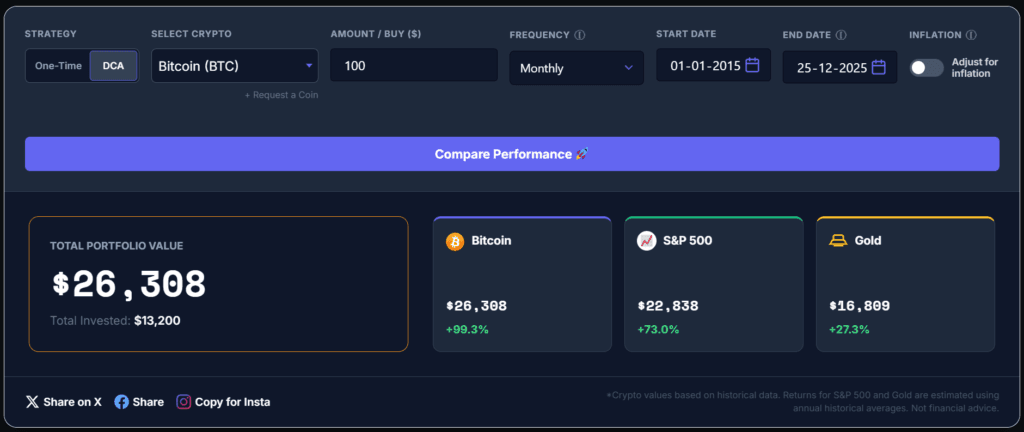This screenshot has height=432, width=1024.
Task: Click the Frequency info icon
Action: [579, 35]
